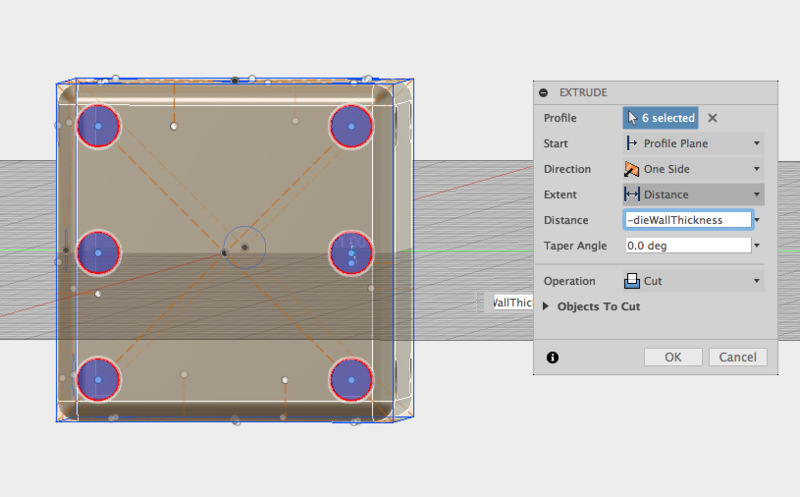Click the Distance input field
800x497 pixels.
click(688, 220)
